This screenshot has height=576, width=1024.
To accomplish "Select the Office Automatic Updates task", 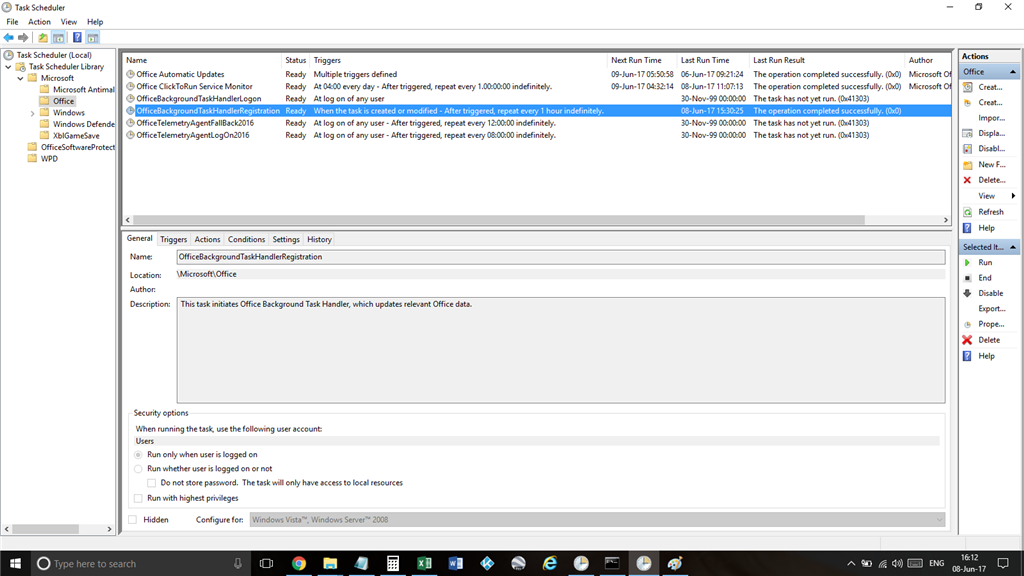I will pyautogui.click(x=180, y=74).
